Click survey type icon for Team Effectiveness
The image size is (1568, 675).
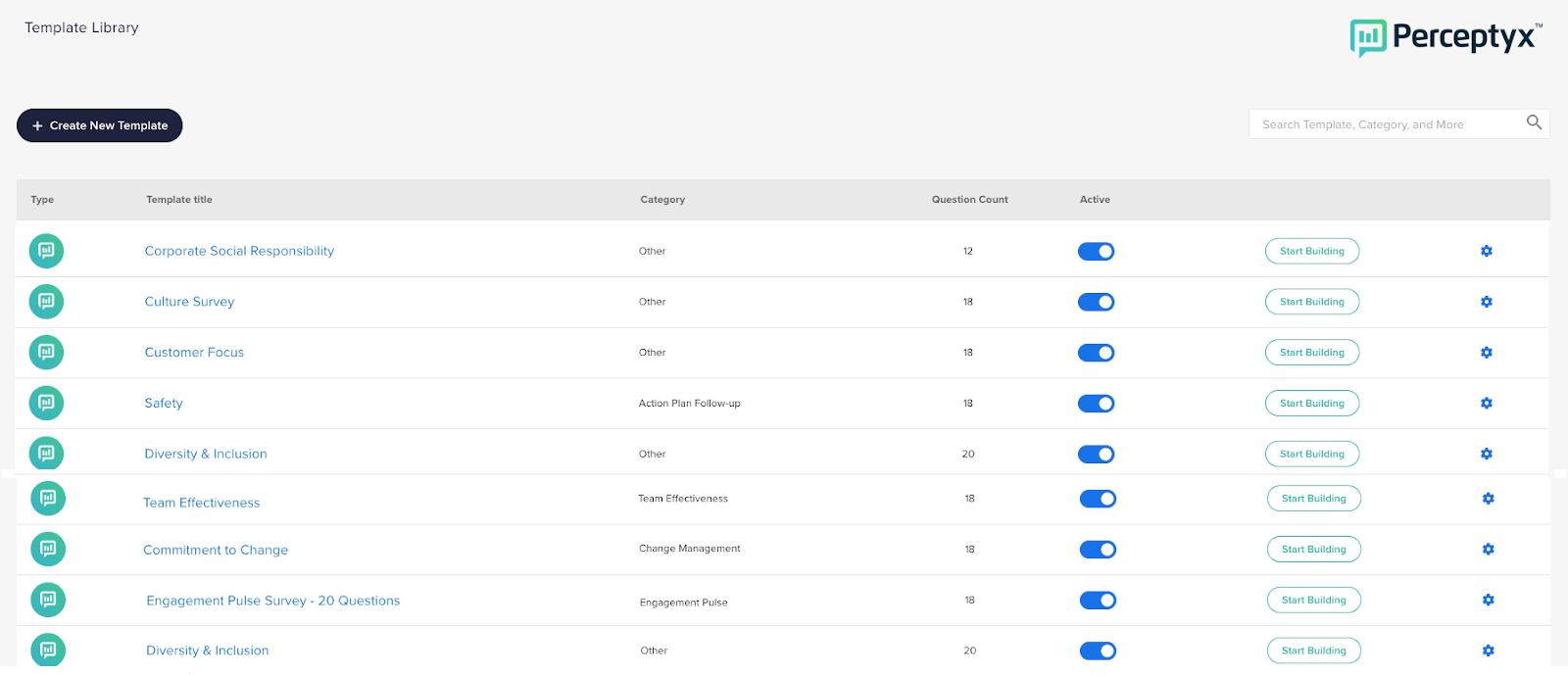click(48, 499)
